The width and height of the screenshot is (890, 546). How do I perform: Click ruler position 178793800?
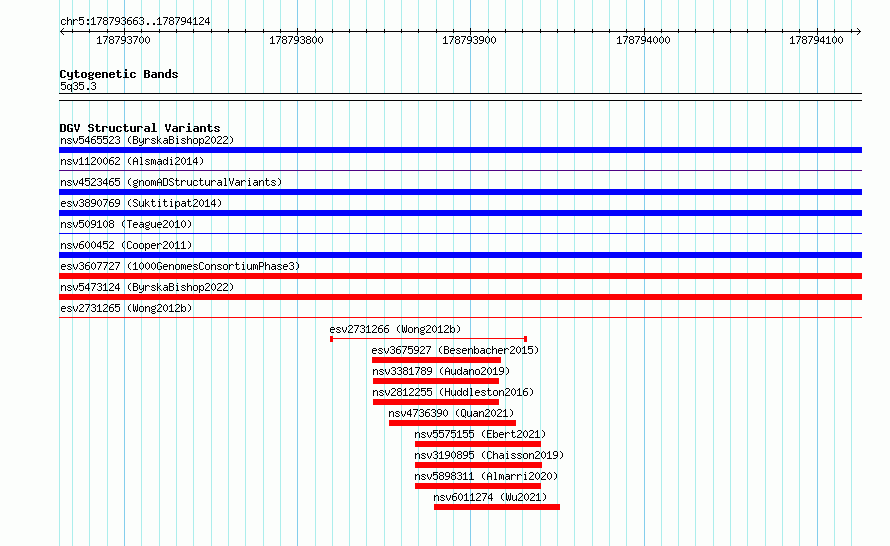[x=296, y=40]
